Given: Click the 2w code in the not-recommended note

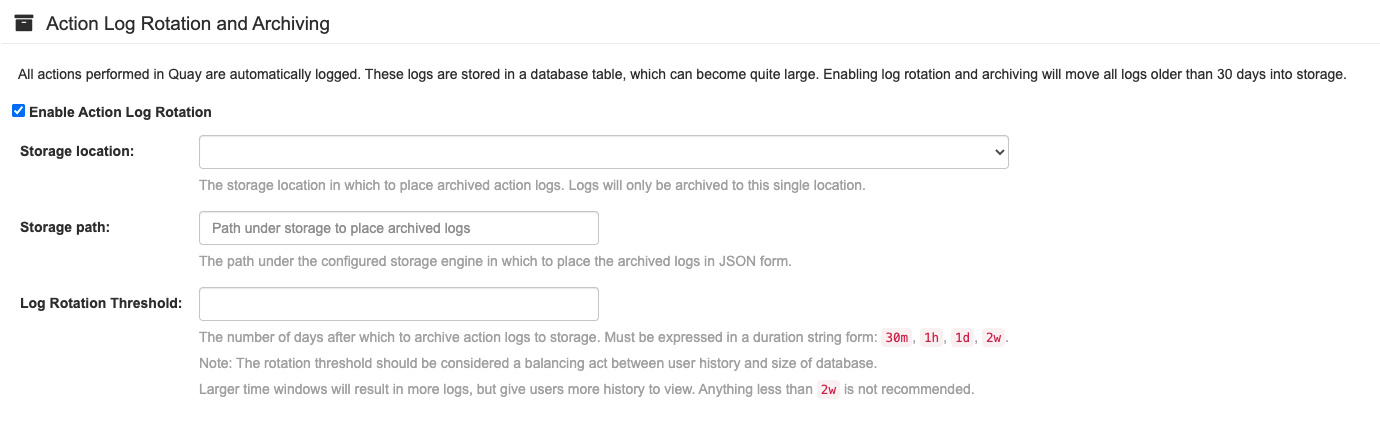Looking at the screenshot, I should tap(828, 389).
